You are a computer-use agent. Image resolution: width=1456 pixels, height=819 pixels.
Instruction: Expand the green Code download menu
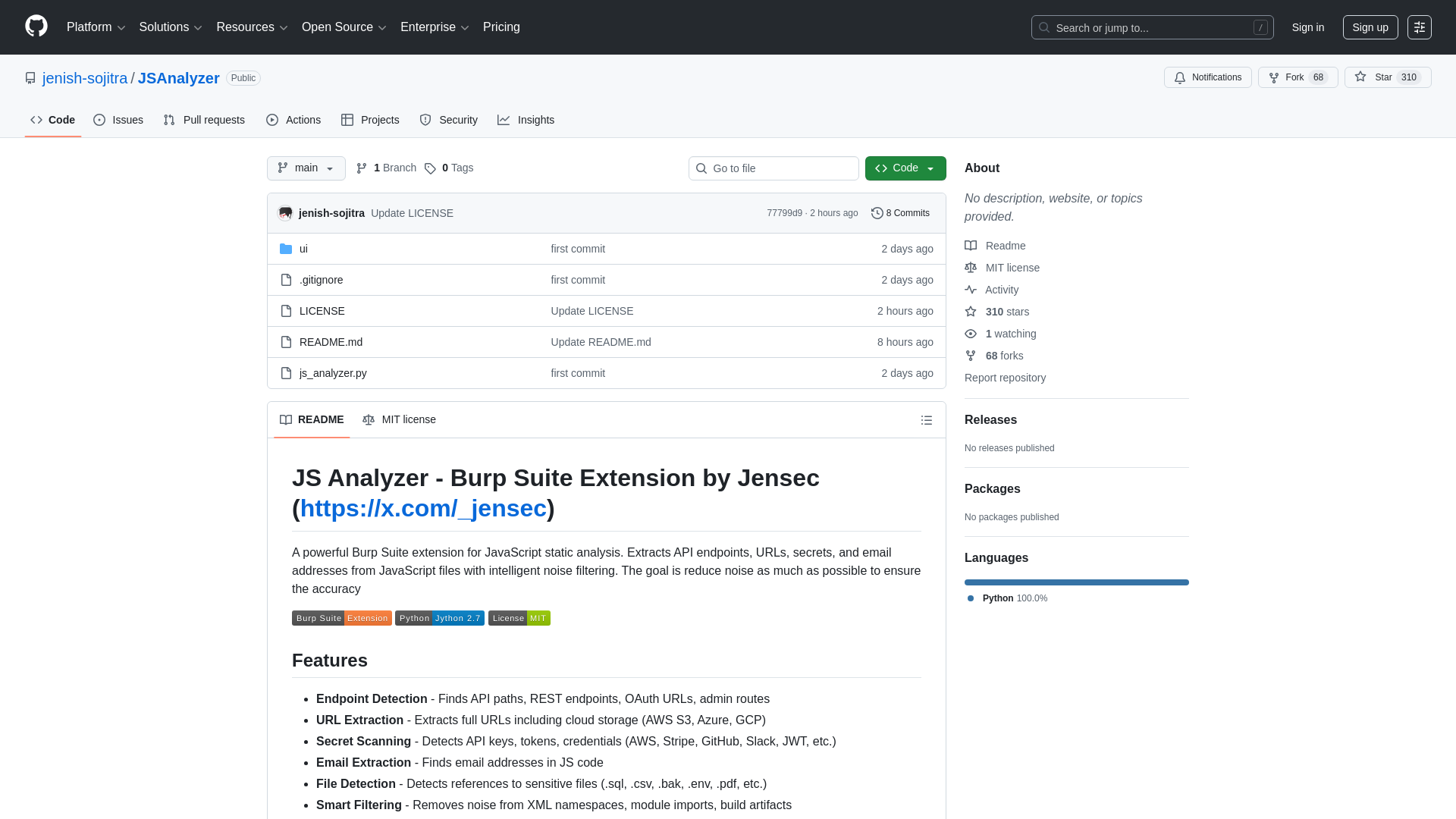[x=905, y=168]
